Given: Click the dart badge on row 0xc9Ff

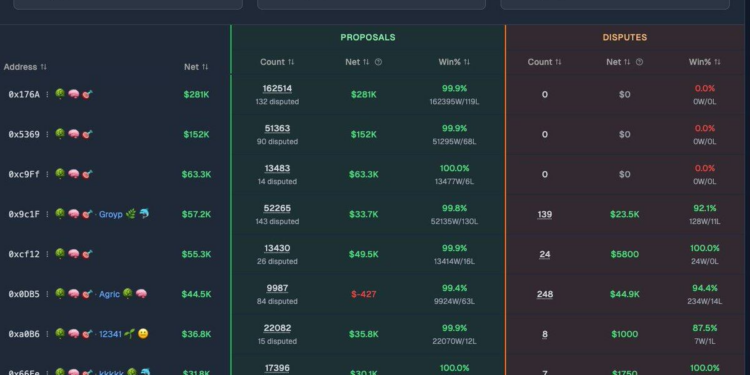Looking at the screenshot, I should 87,174.
